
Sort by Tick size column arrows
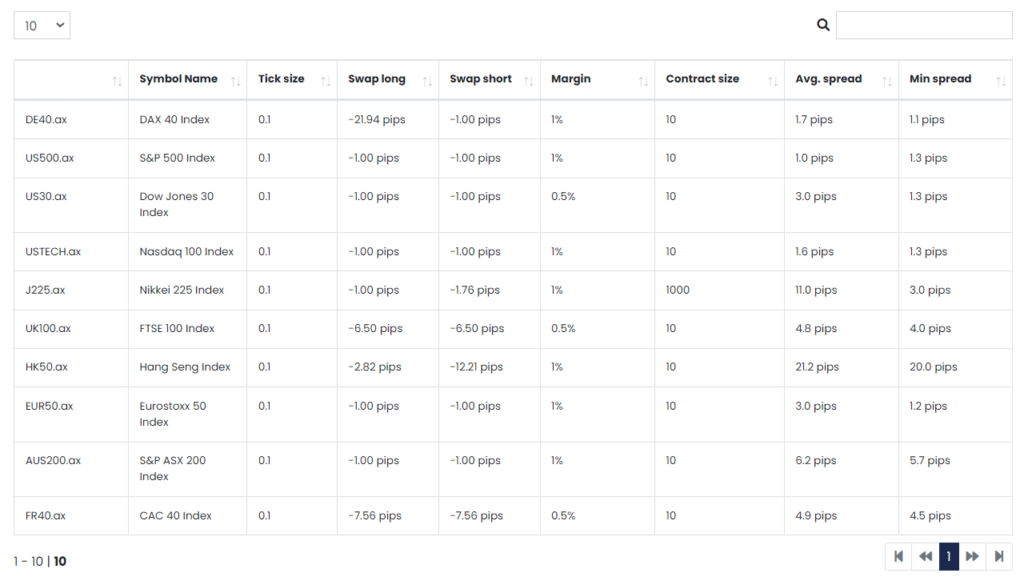coord(326,81)
